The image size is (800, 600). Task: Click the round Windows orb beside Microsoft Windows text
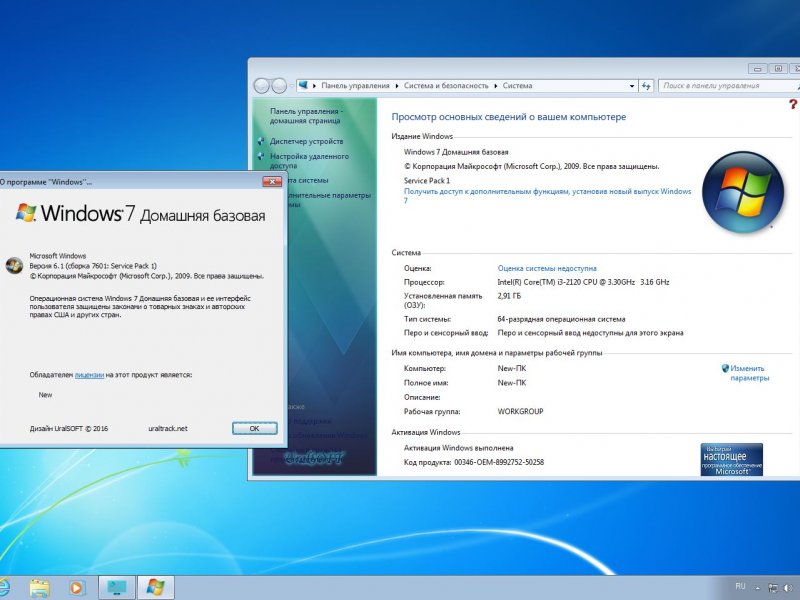[x=14, y=265]
